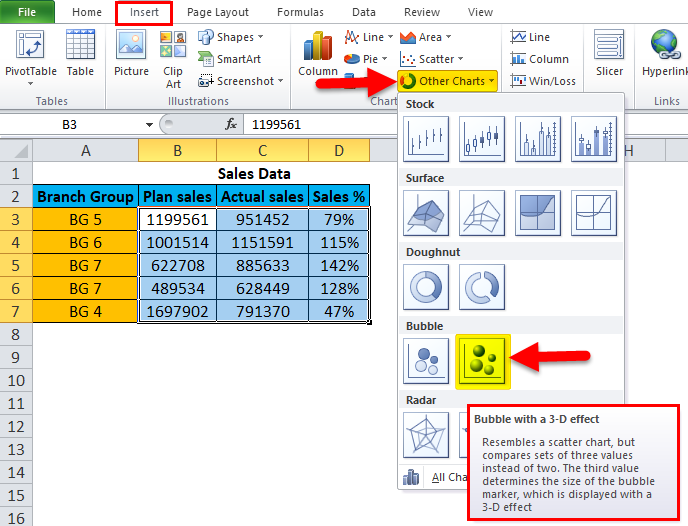Pick the plain Bubble chart
This screenshot has height=526, width=688.
click(426, 361)
